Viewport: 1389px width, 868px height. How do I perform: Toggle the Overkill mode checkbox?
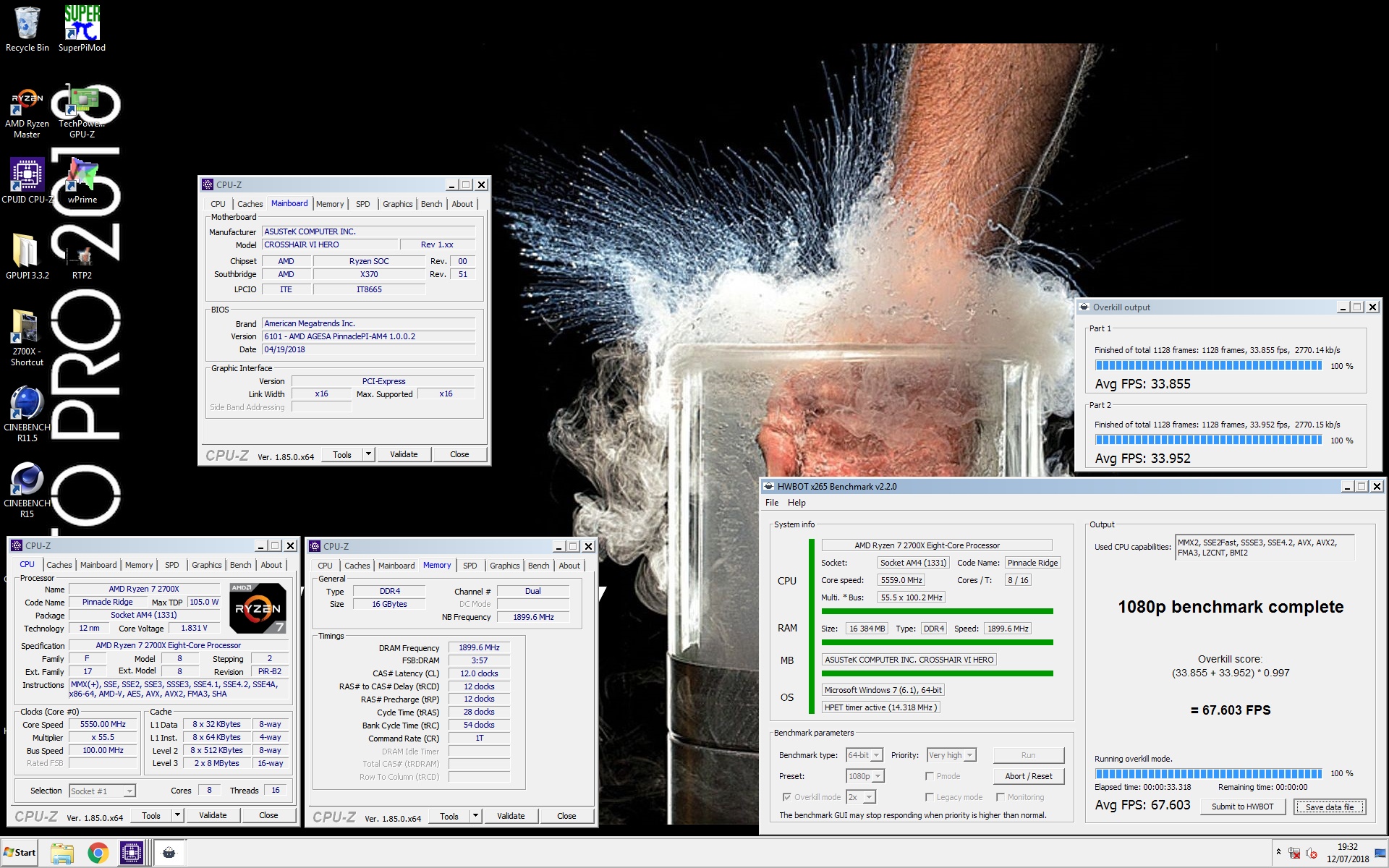[x=786, y=797]
